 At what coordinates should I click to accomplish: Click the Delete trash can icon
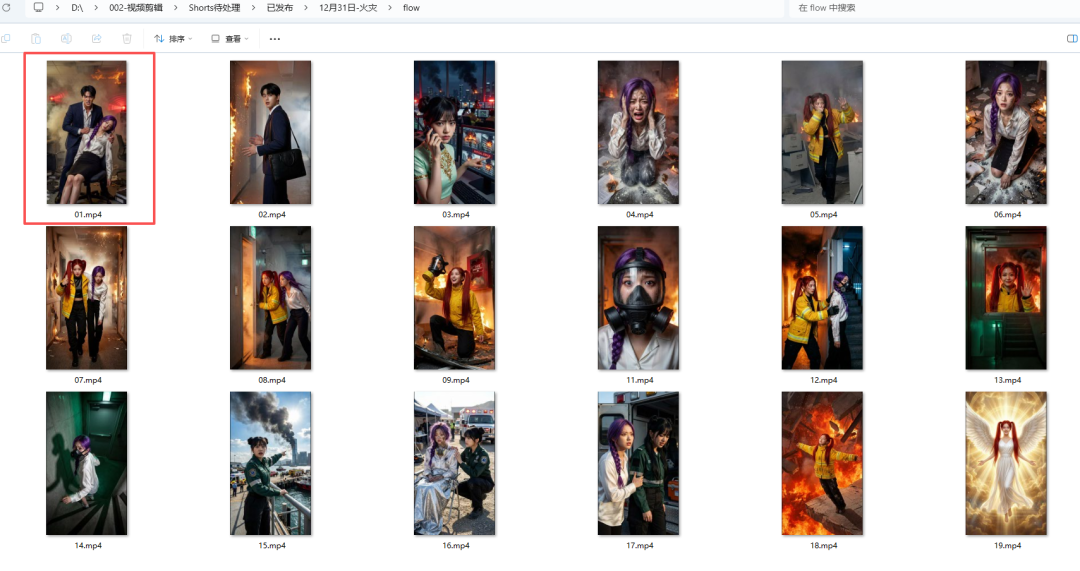tap(127, 39)
